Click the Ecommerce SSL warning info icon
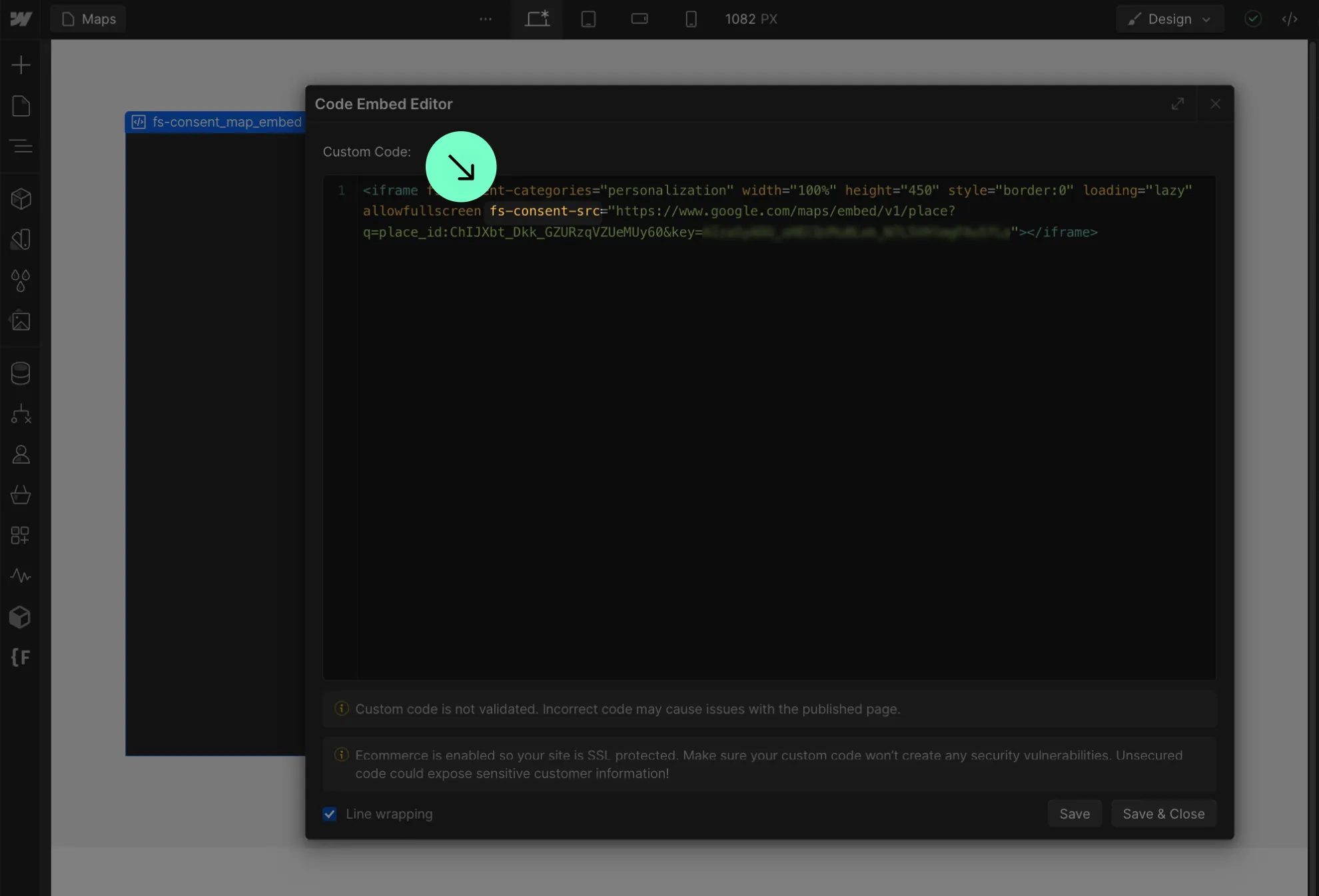1319x896 pixels. 341,755
